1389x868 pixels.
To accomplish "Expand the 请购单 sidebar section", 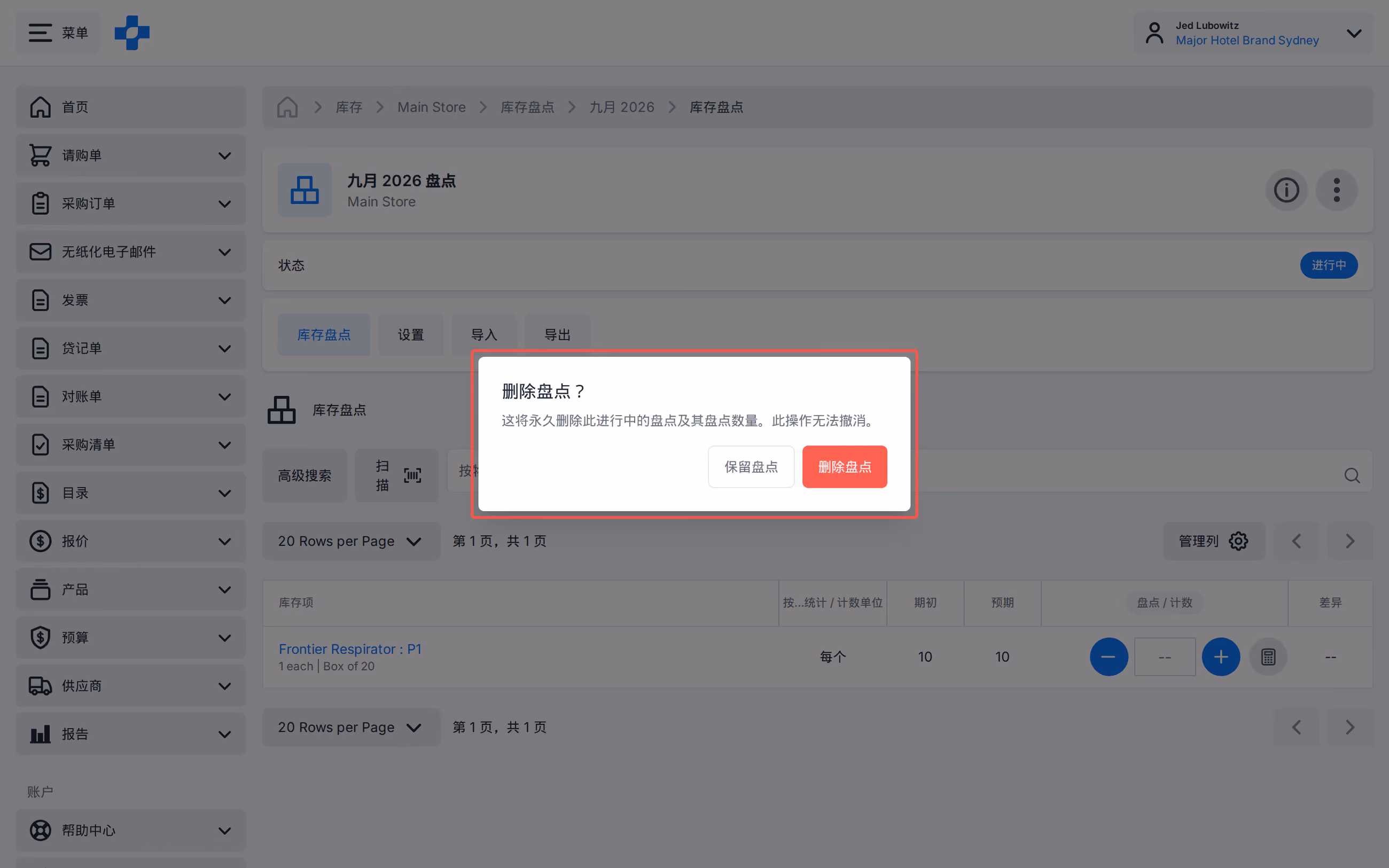I will click(131, 155).
